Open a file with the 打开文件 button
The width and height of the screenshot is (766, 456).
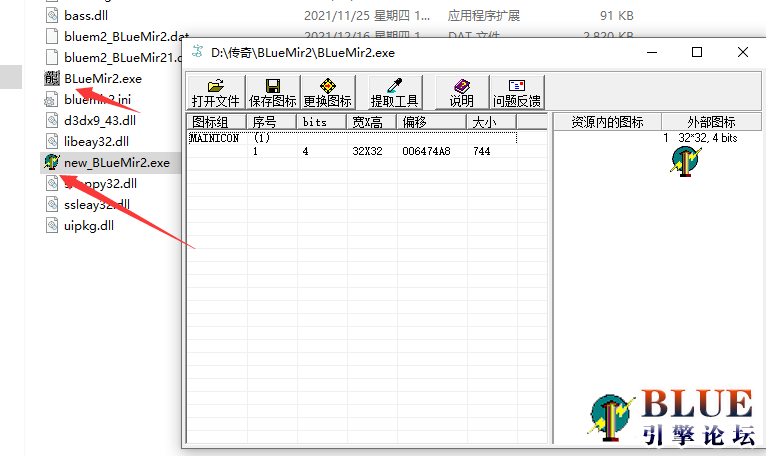point(216,92)
